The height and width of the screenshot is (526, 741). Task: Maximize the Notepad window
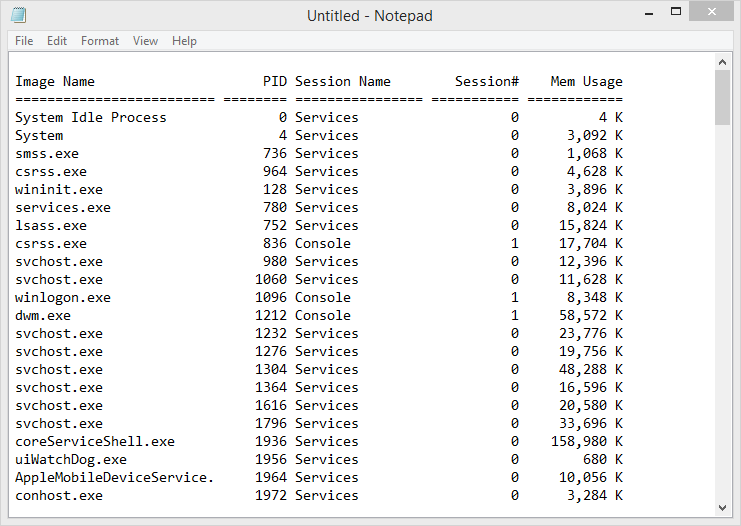point(676,12)
